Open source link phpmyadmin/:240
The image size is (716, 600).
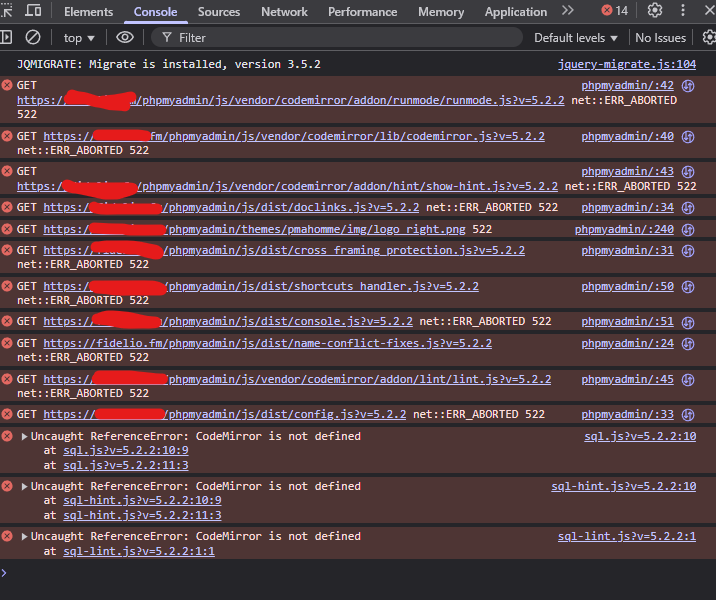tap(624, 229)
